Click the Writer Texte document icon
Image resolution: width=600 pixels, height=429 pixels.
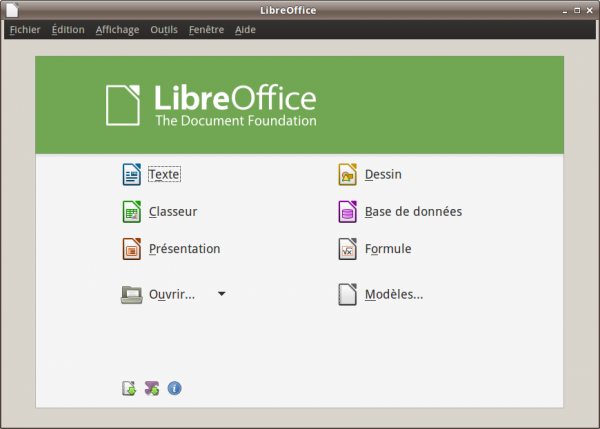(132, 174)
